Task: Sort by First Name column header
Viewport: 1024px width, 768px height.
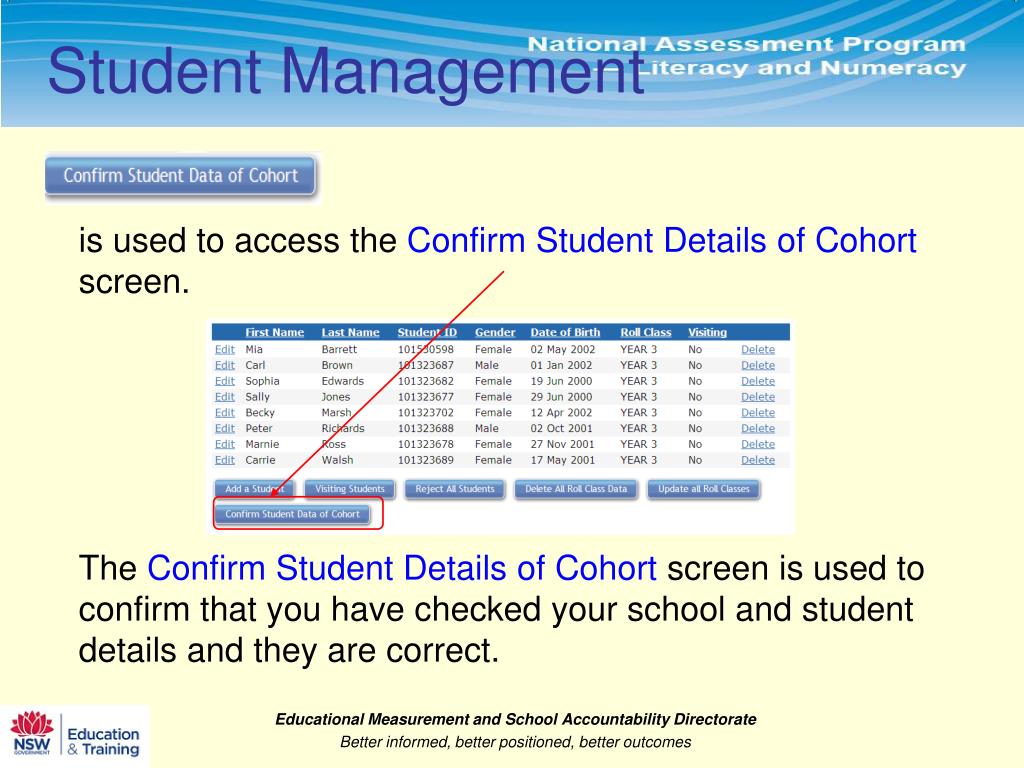Action: pyautogui.click(x=274, y=332)
